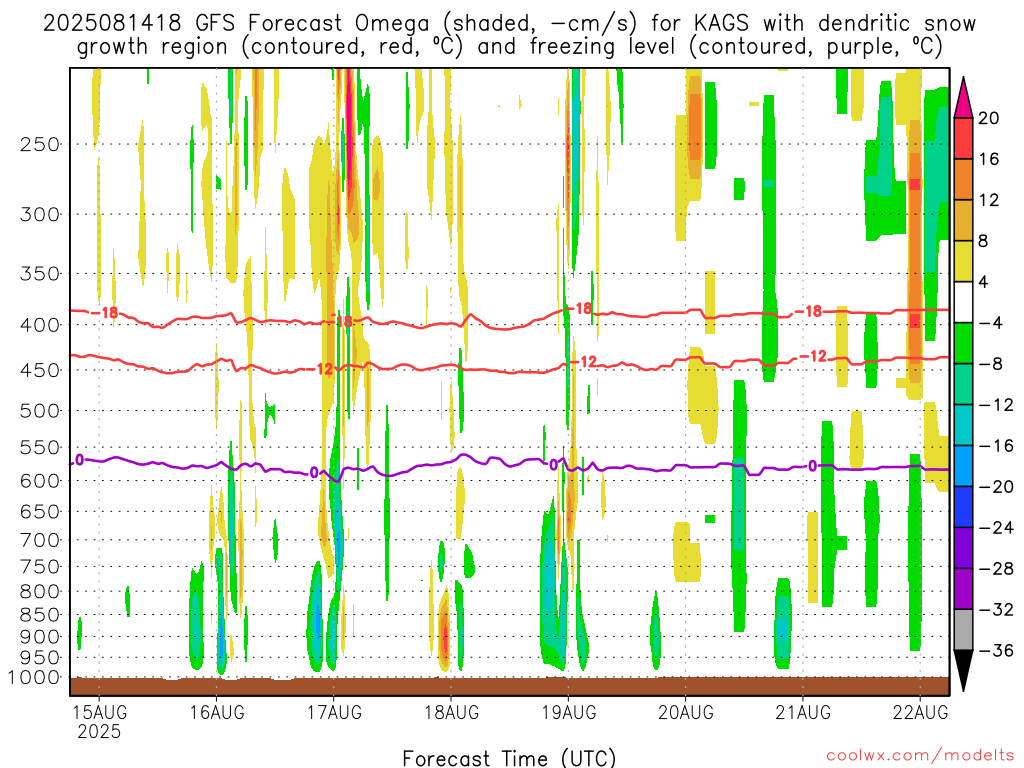This screenshot has height=768, width=1024.
Task: Click the colorbar value label 16
Action: (x=989, y=159)
